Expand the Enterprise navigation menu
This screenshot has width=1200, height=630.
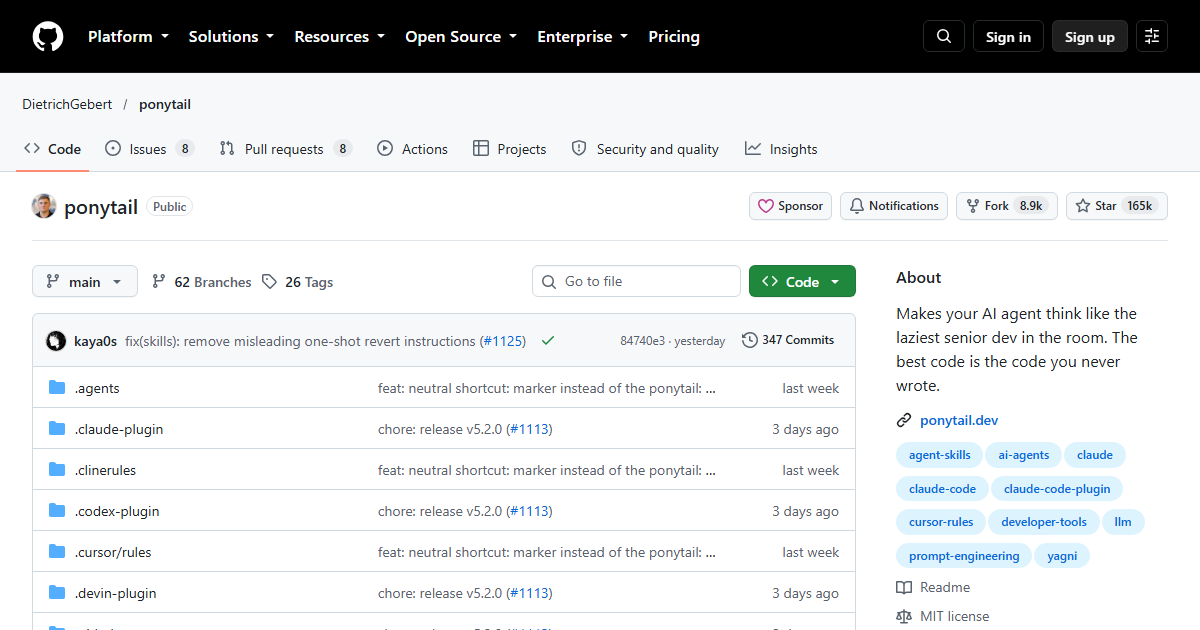coord(582,37)
